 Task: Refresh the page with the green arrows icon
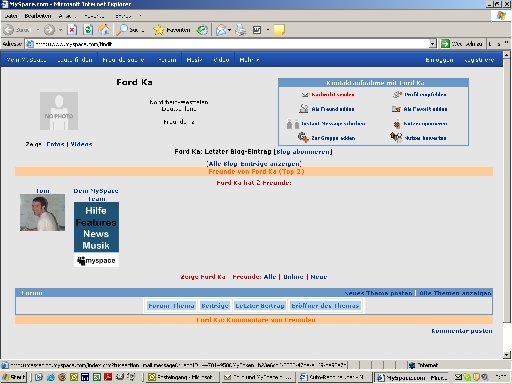point(88,30)
